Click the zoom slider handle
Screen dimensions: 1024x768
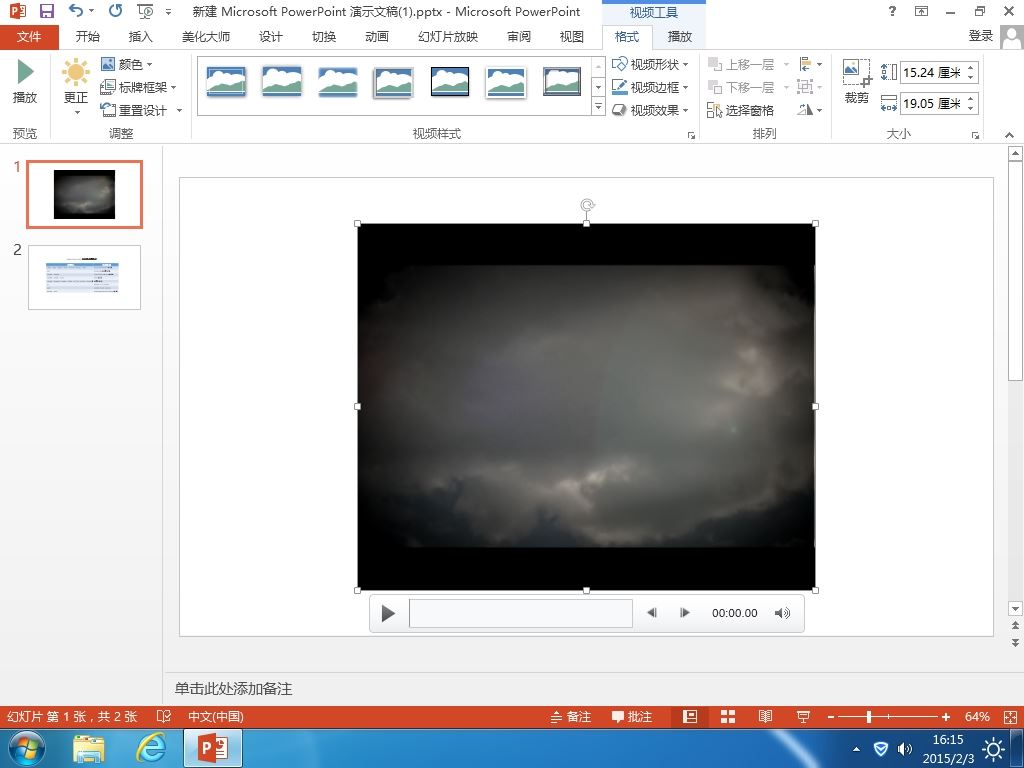869,716
